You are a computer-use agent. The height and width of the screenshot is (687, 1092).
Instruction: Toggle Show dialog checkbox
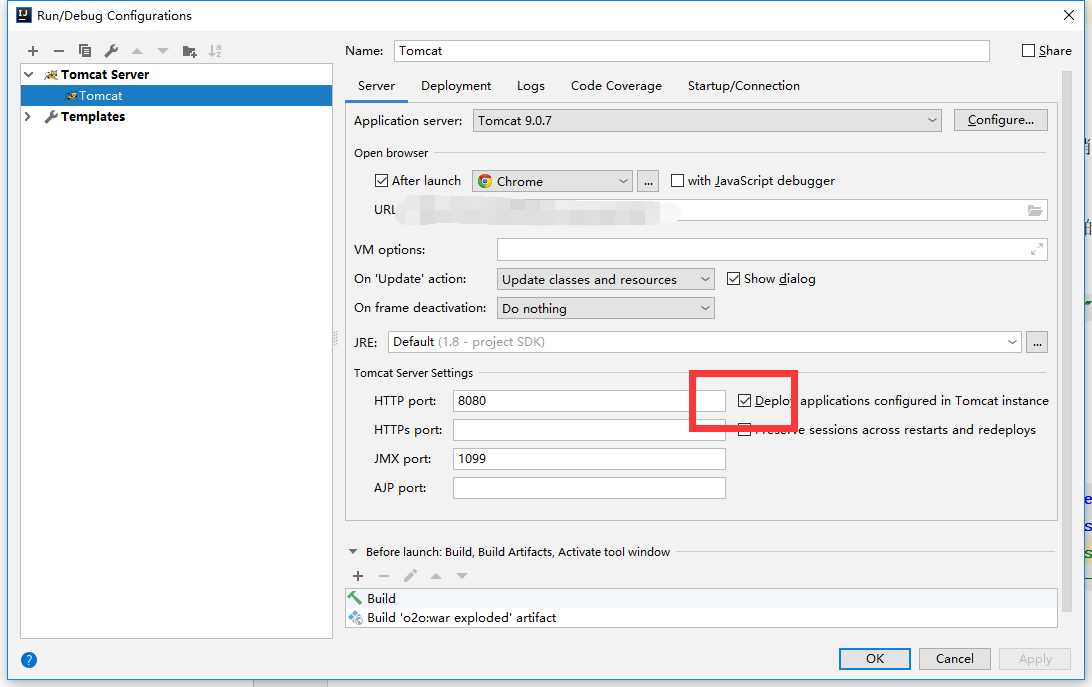(733, 279)
